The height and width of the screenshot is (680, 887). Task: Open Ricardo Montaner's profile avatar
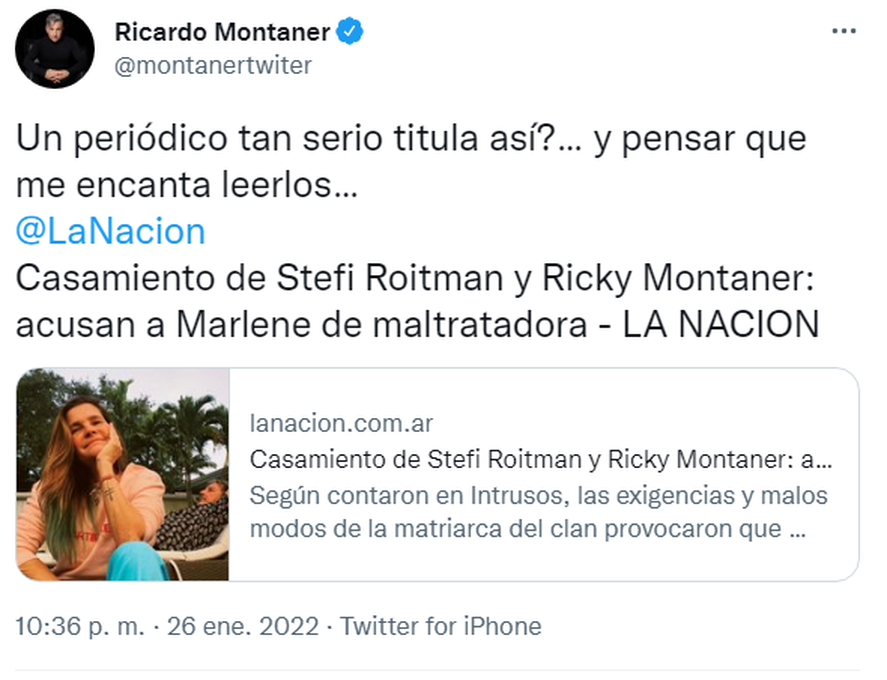pyautogui.click(x=56, y=48)
